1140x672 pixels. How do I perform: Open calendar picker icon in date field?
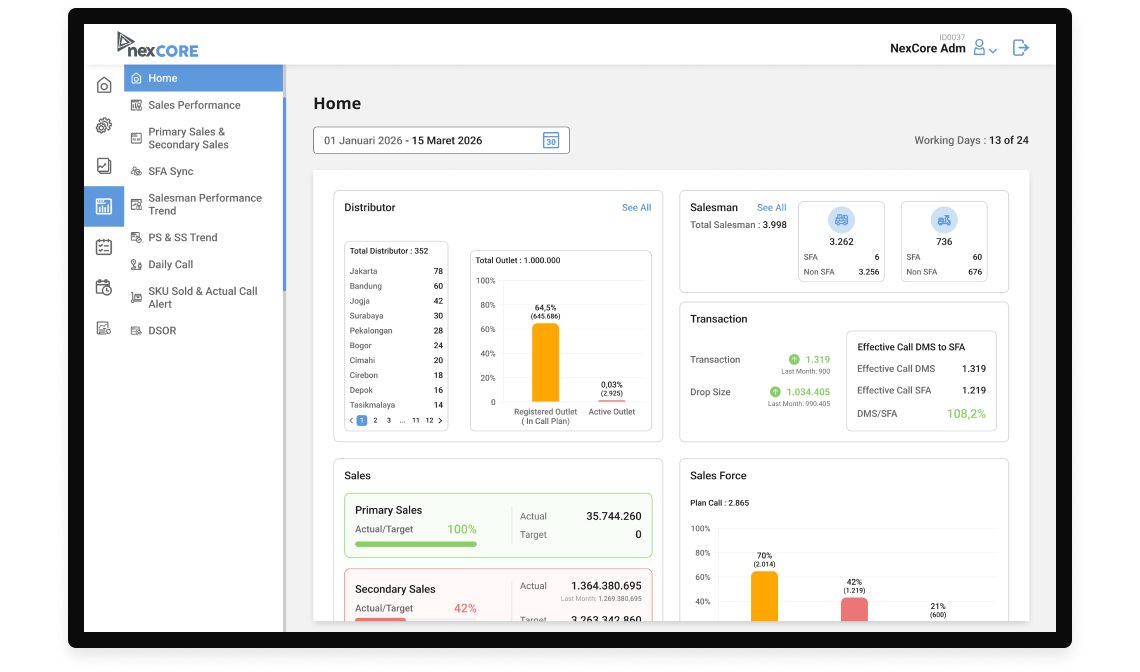pos(551,140)
